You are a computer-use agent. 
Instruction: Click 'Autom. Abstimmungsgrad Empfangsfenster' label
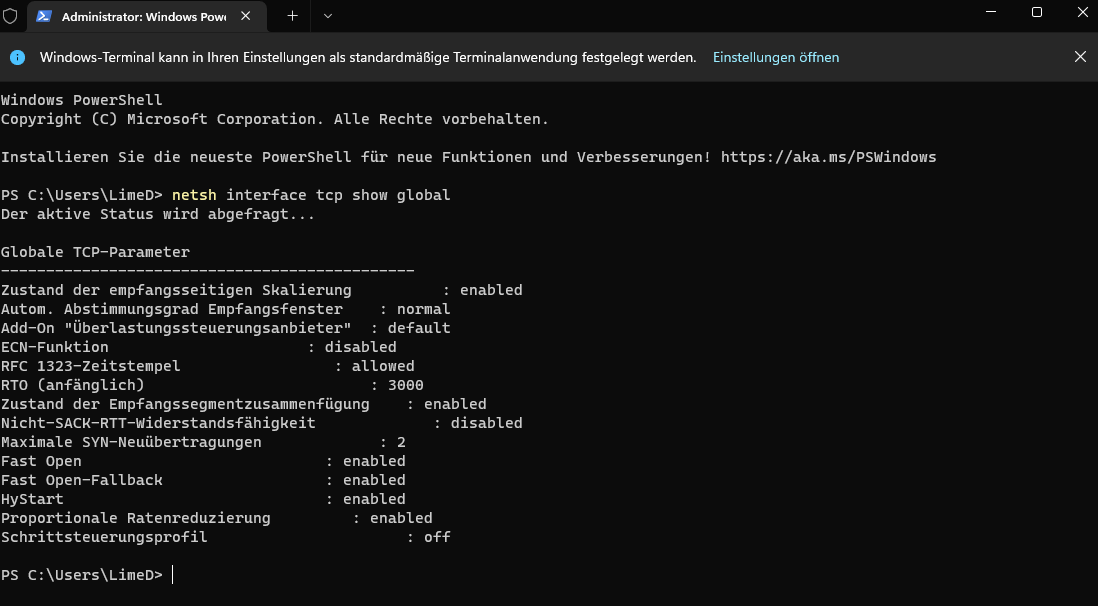click(x=172, y=309)
